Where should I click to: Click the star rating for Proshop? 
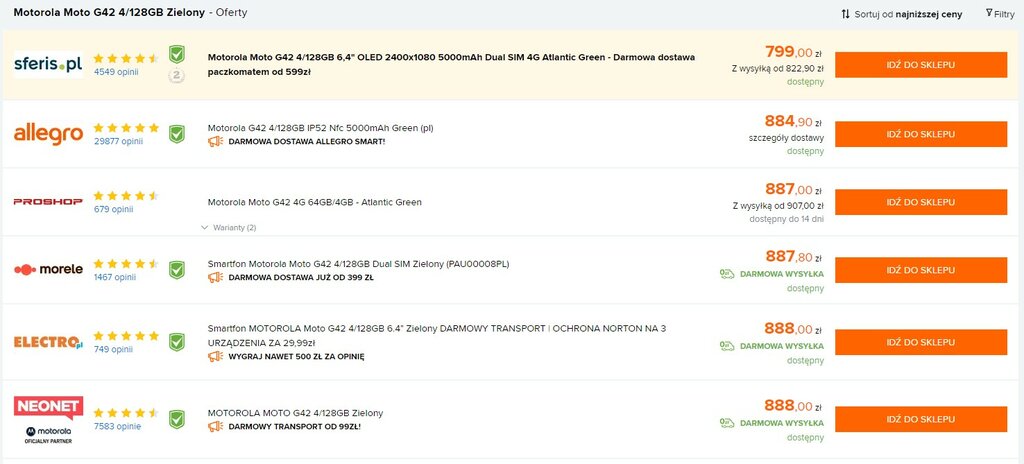[x=126, y=195]
